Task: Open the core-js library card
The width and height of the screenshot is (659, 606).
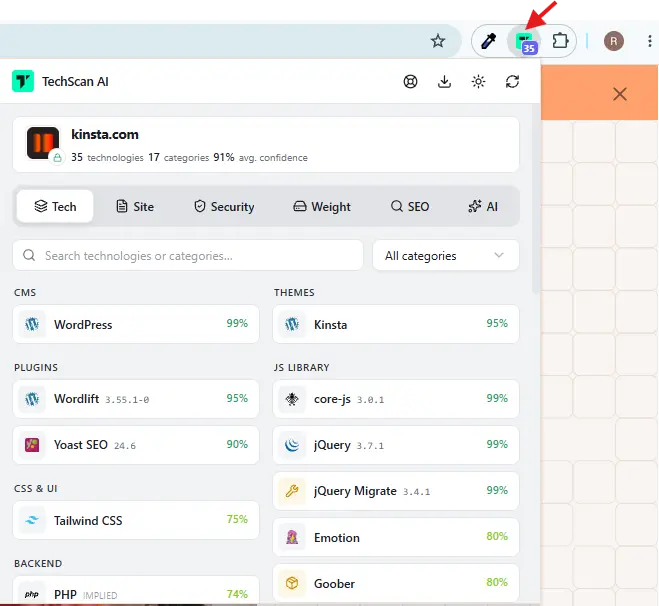Action: pos(396,399)
